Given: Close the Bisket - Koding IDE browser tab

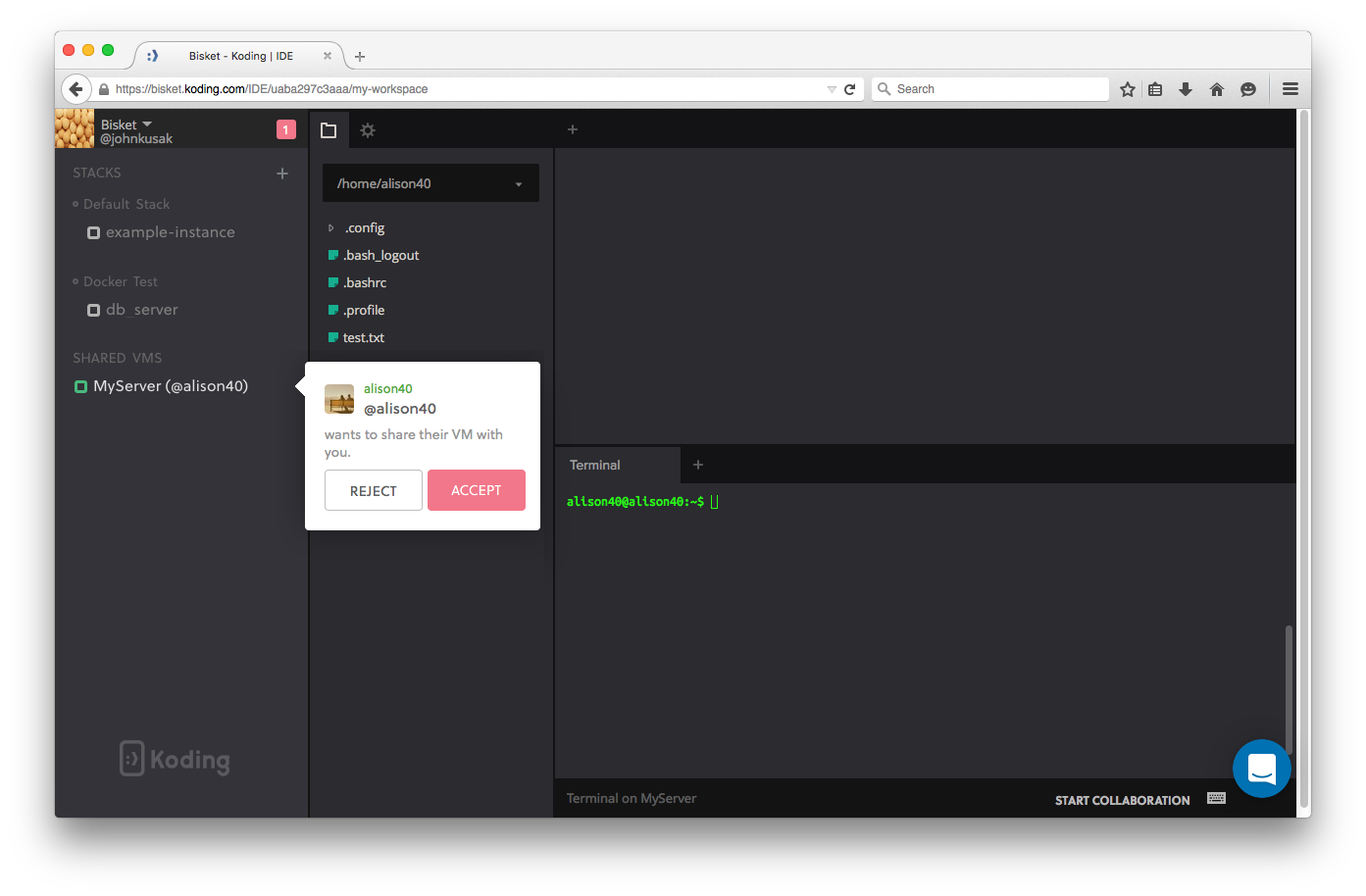Looking at the screenshot, I should click(328, 56).
